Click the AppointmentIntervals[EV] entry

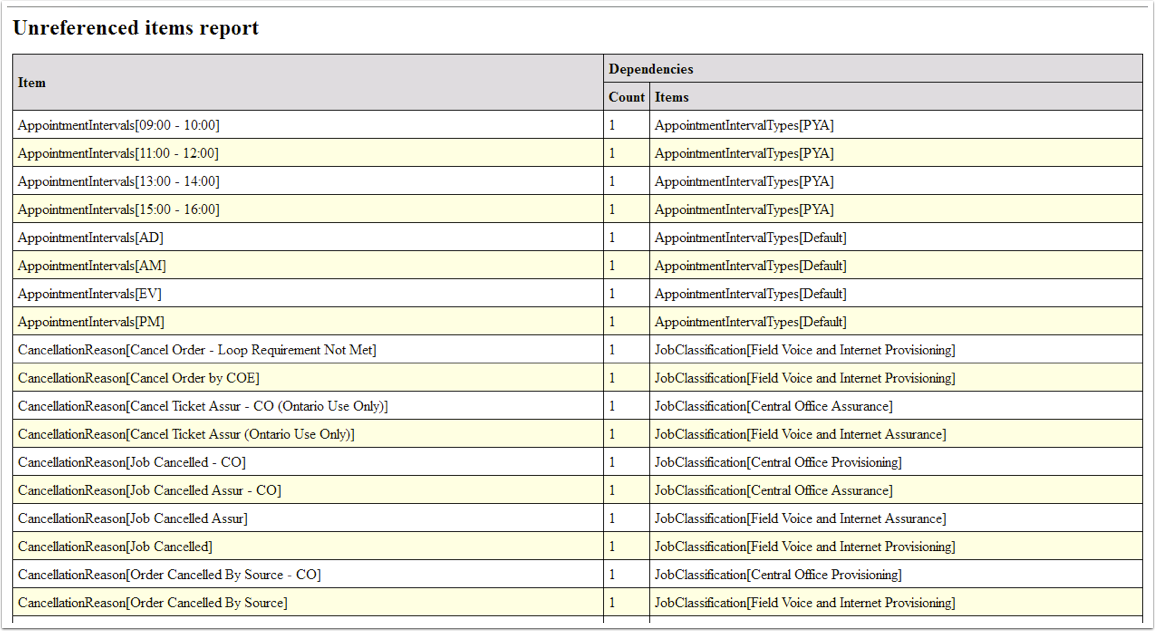(x=89, y=293)
